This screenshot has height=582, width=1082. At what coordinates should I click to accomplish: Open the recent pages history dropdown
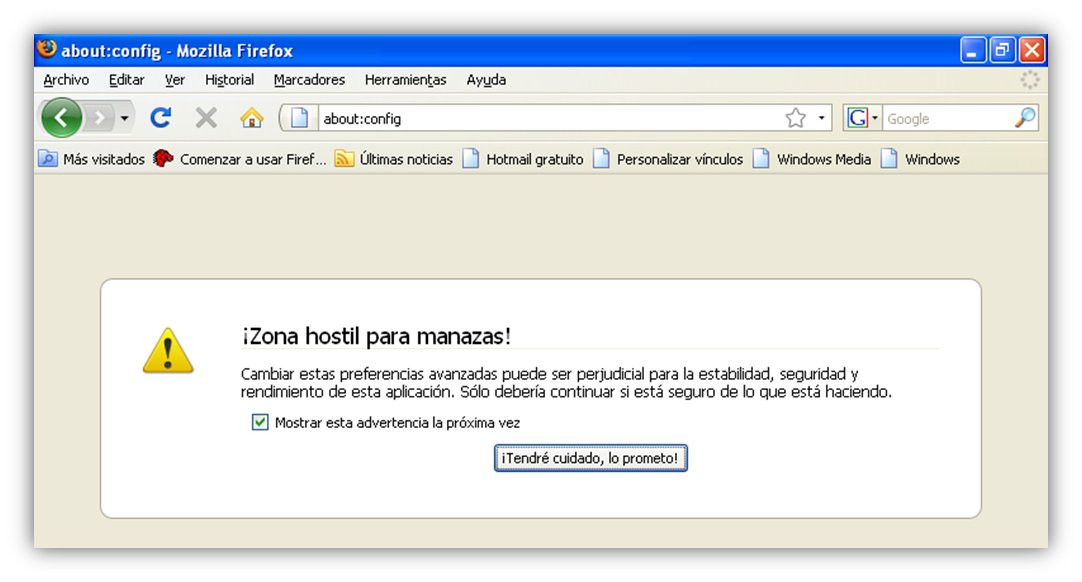coord(124,118)
